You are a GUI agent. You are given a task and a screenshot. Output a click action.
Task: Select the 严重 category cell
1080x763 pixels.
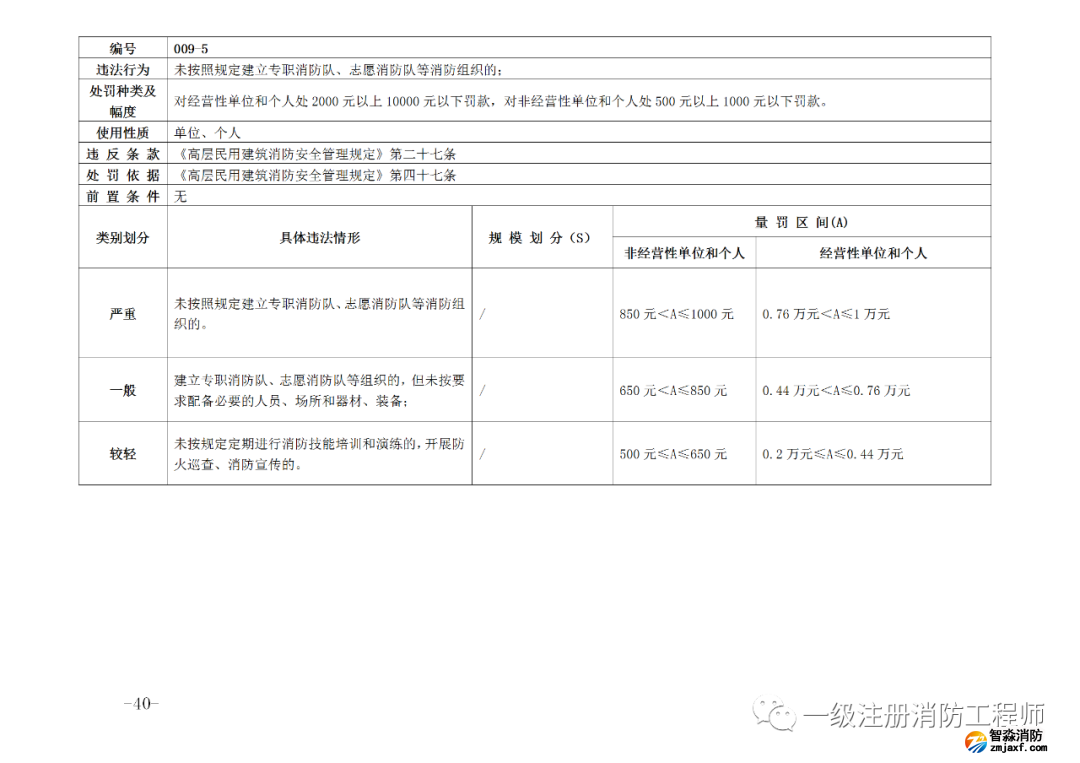(x=123, y=314)
